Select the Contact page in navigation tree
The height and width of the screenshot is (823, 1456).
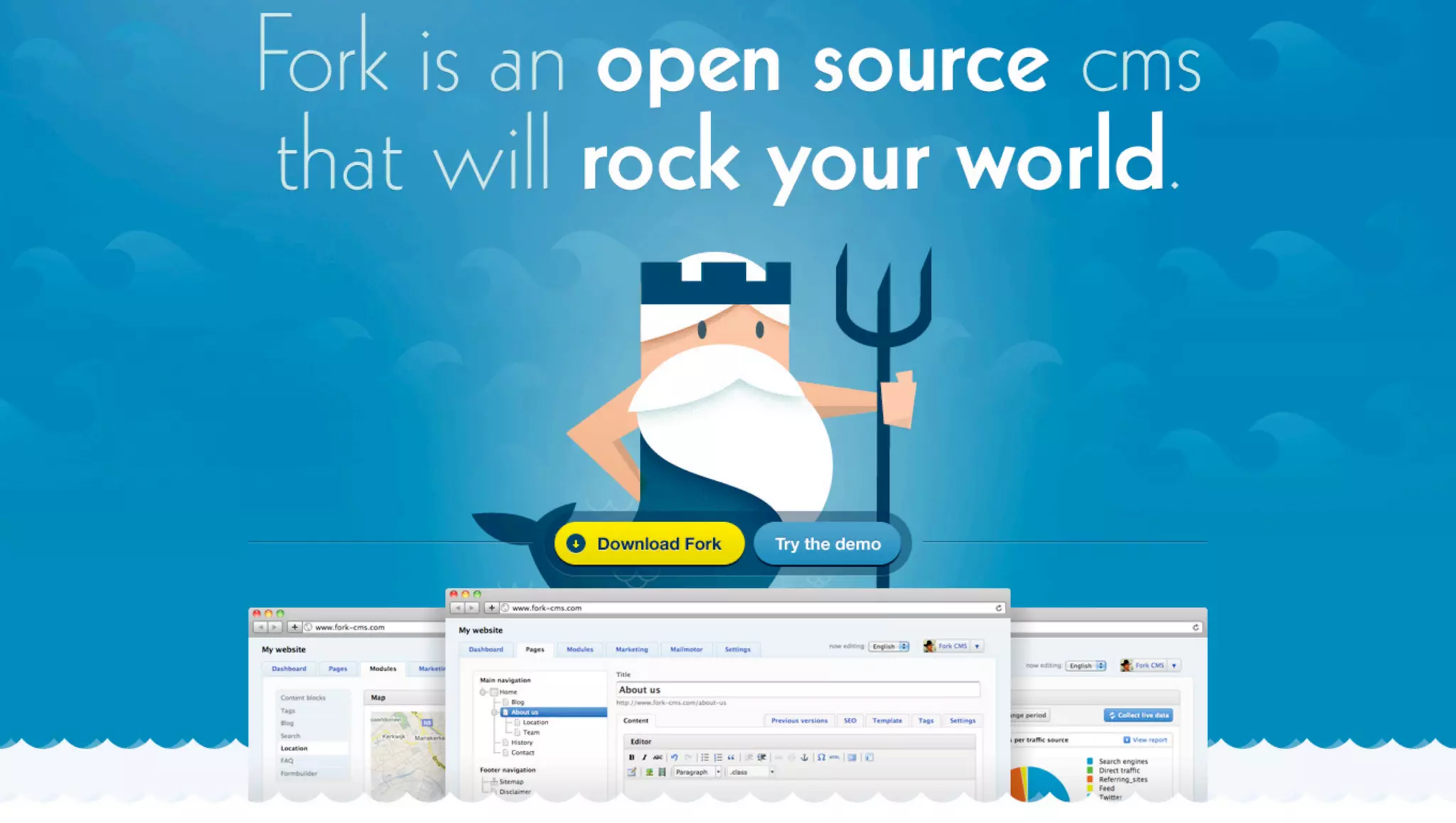(x=523, y=753)
